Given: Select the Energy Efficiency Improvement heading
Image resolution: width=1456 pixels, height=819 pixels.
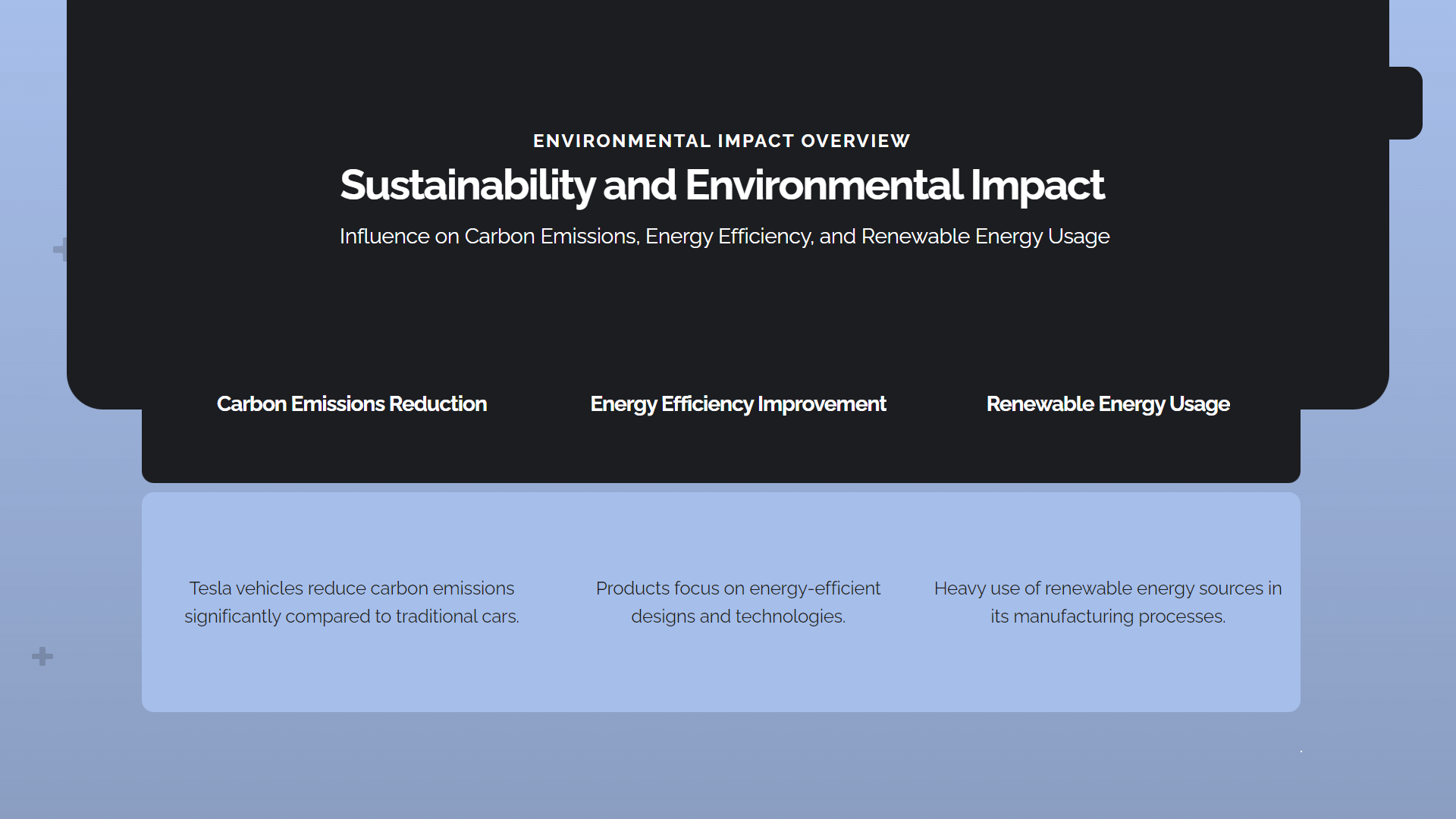Looking at the screenshot, I should [x=738, y=403].
